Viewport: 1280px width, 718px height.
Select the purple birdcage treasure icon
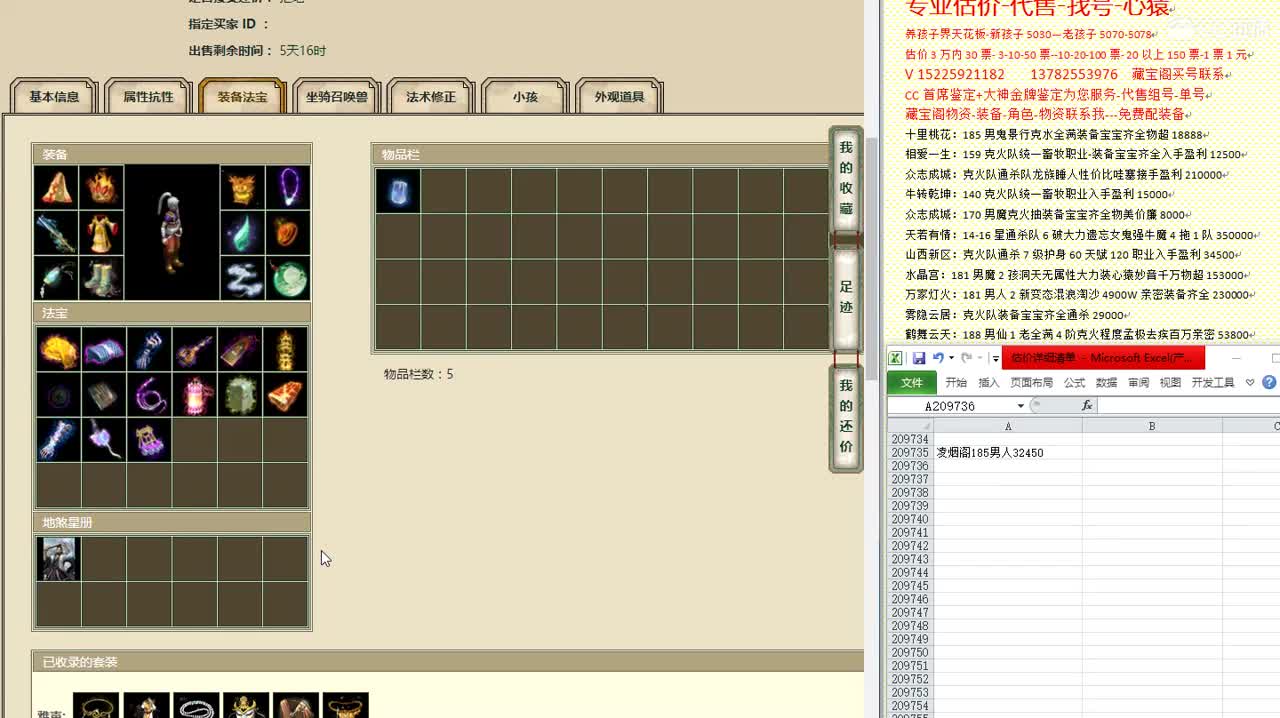point(149,440)
